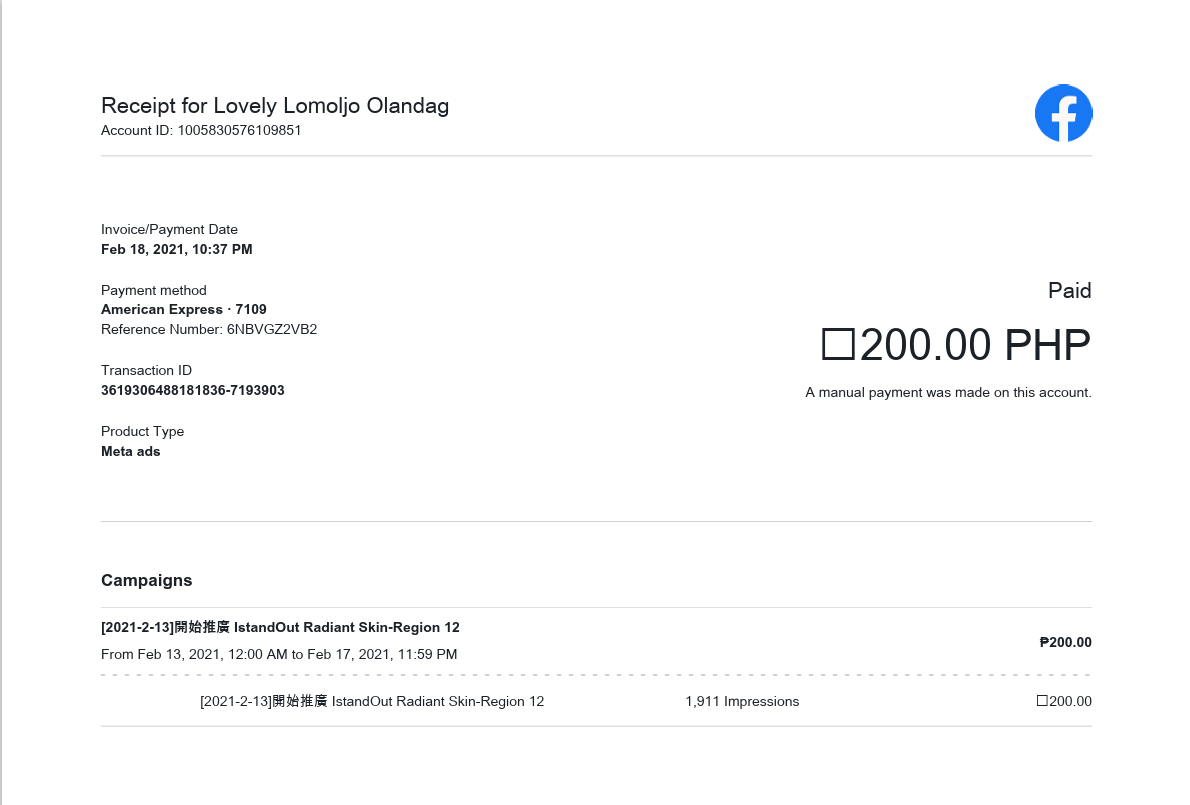The height and width of the screenshot is (805, 1190).
Task: Click the Meta ads product type
Action: pyautogui.click(x=131, y=451)
